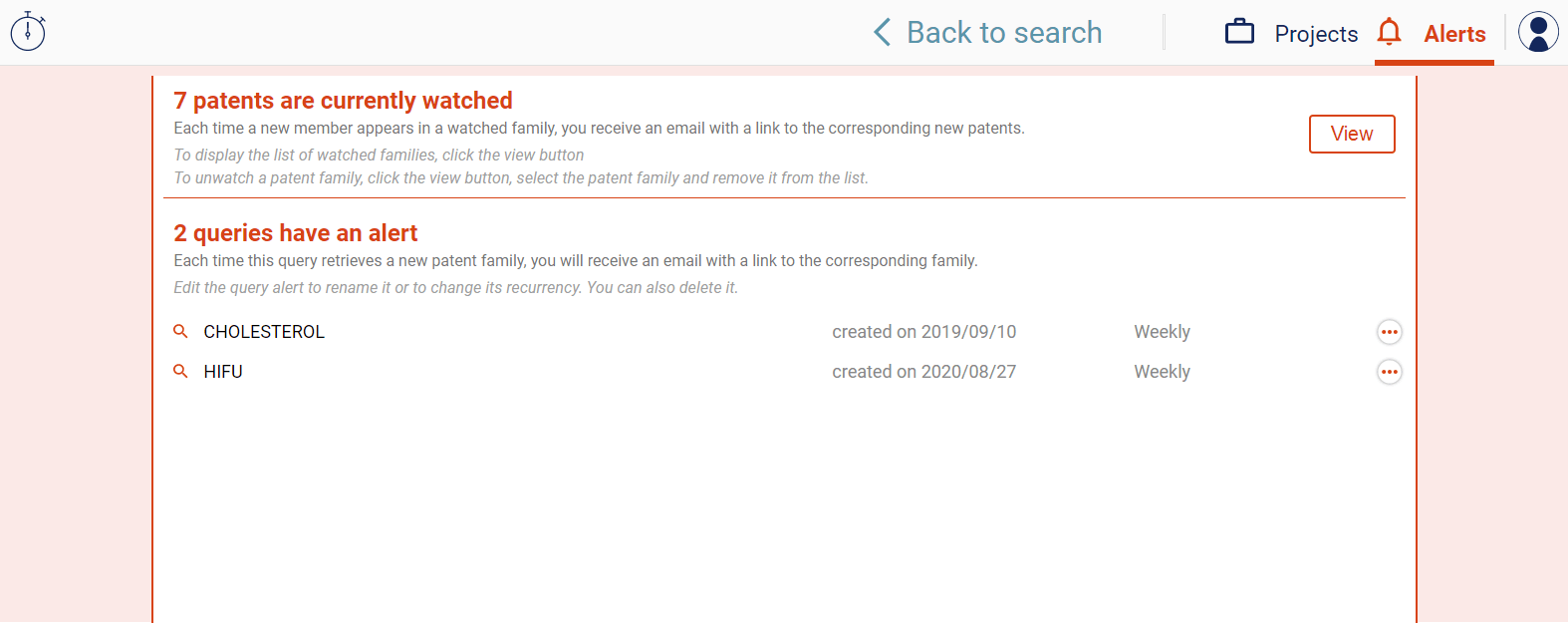The width and height of the screenshot is (1568, 623).
Task: Click the CHOLESTEROL creation date text
Action: click(923, 332)
